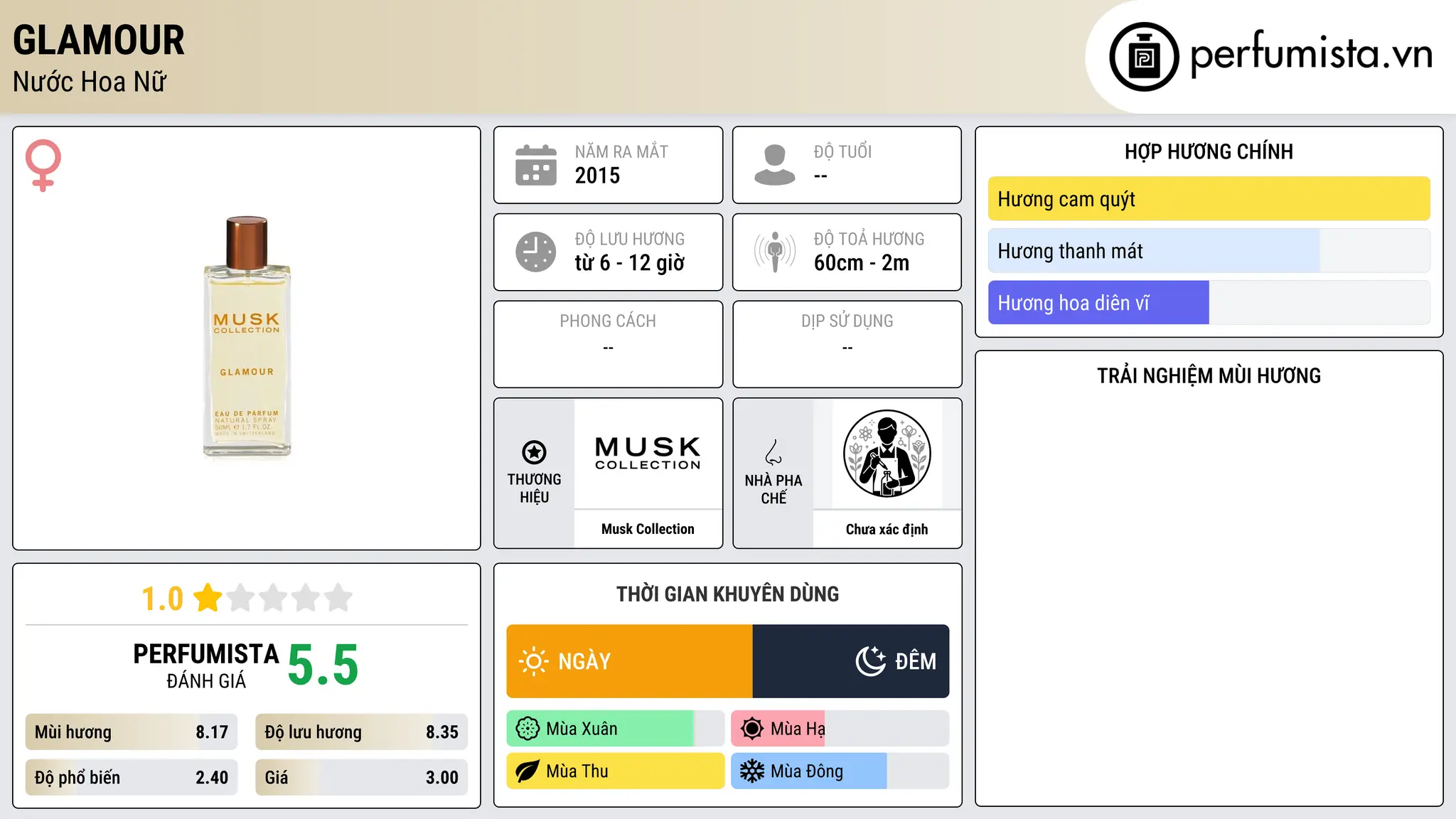This screenshot has width=1456, height=819.
Task: Click the Mùi hương 8.17 score bar
Action: pos(132,732)
